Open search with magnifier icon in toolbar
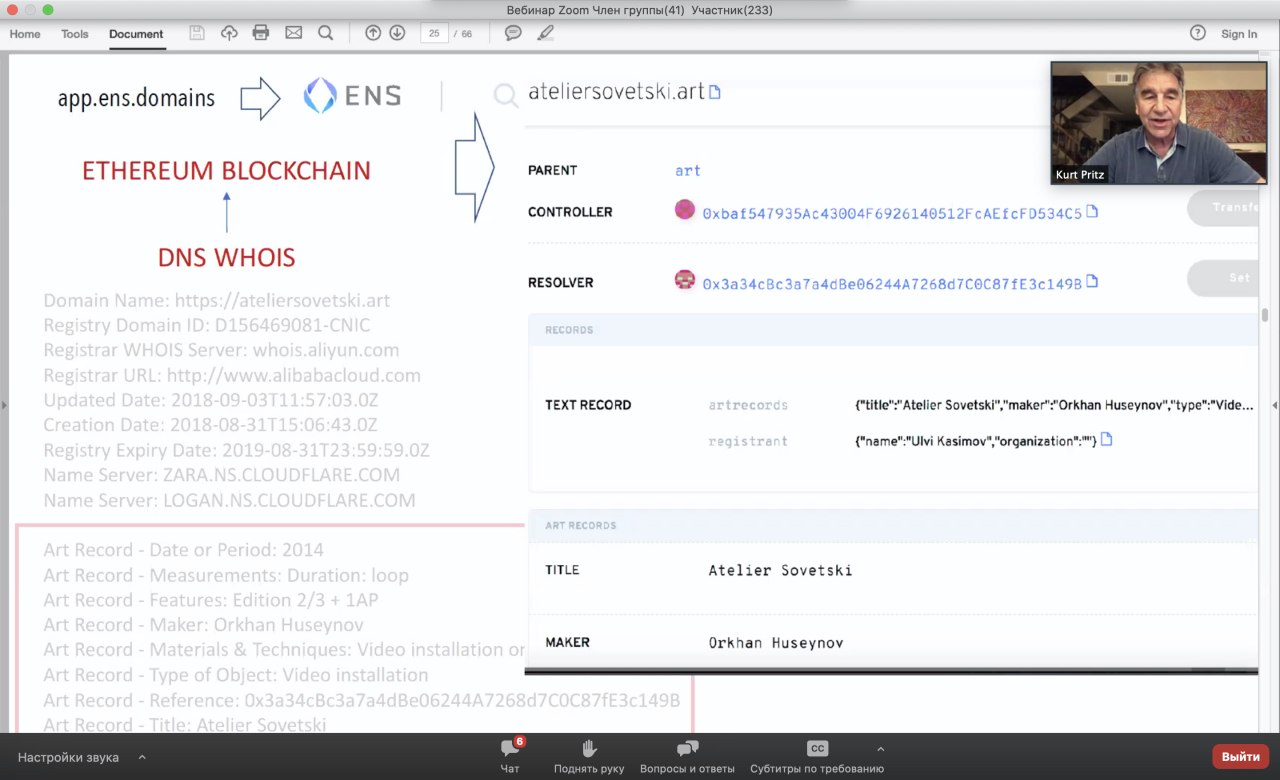 coord(325,33)
